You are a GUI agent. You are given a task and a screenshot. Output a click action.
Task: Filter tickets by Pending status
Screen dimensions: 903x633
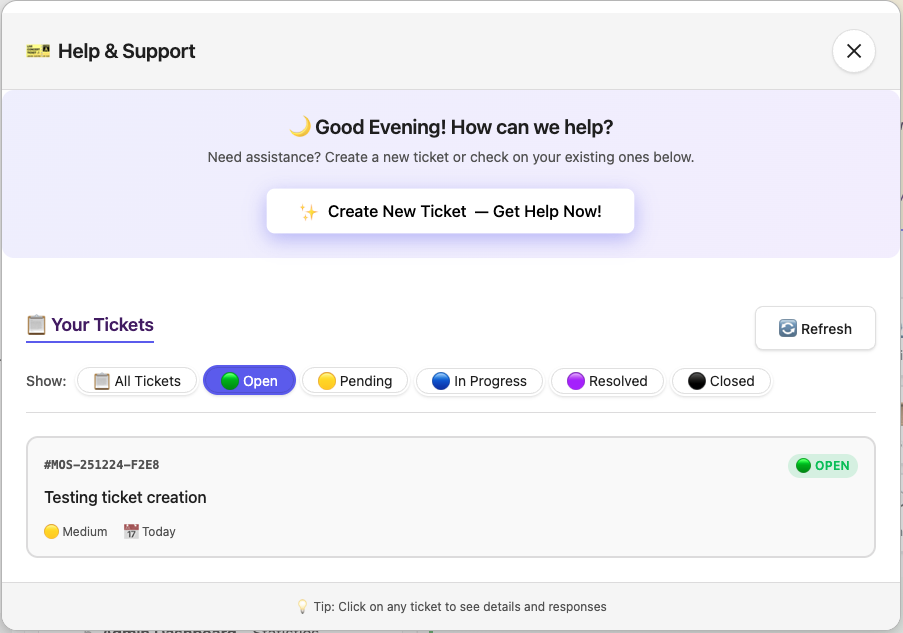tap(355, 381)
